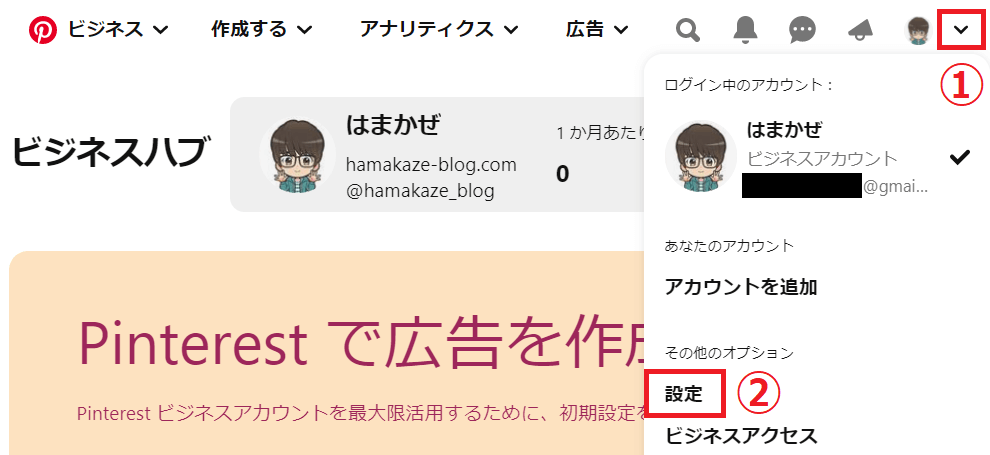Click the @hamakaze_blog username
Image resolution: width=990 pixels, height=455 pixels.
pos(420,191)
